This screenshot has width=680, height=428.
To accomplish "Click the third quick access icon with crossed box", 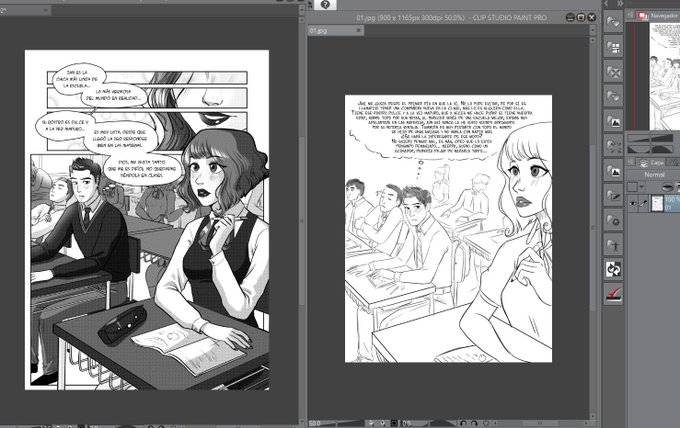I will click(x=613, y=71).
